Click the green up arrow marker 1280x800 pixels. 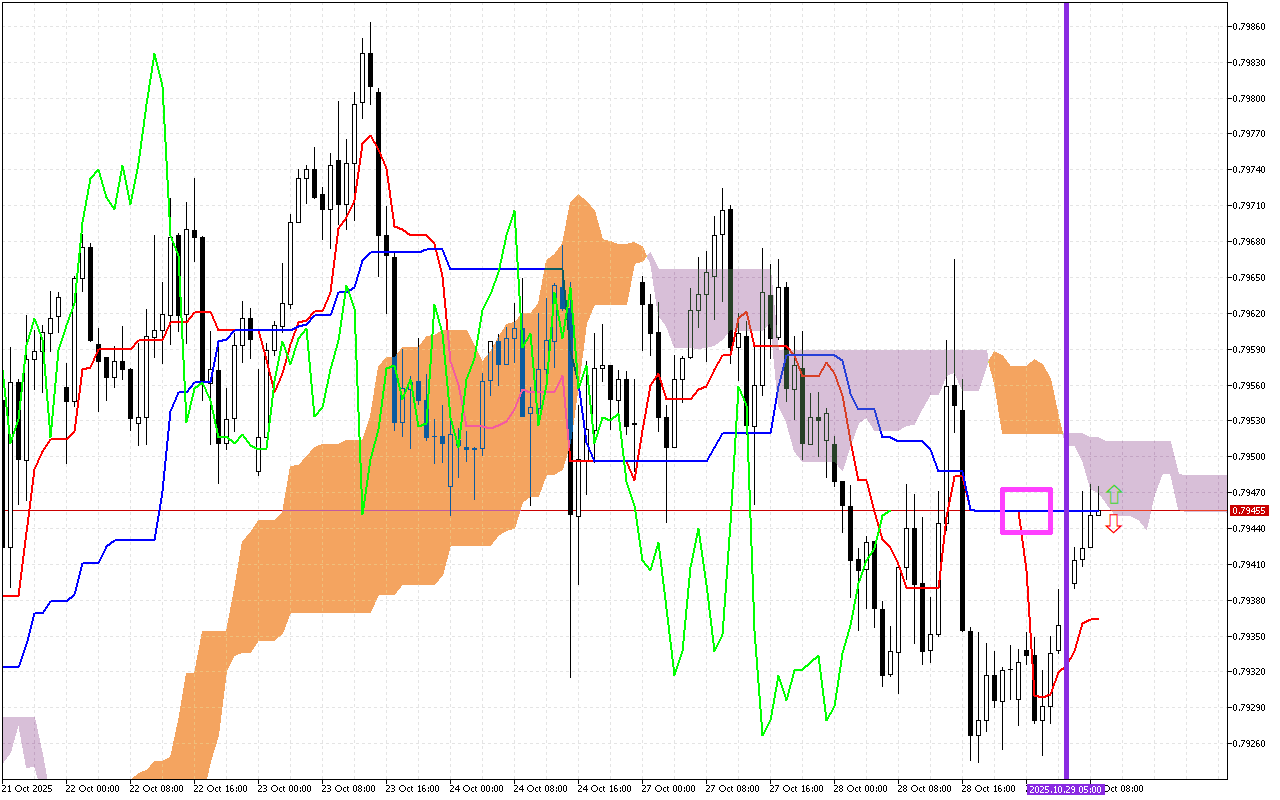(1114, 494)
